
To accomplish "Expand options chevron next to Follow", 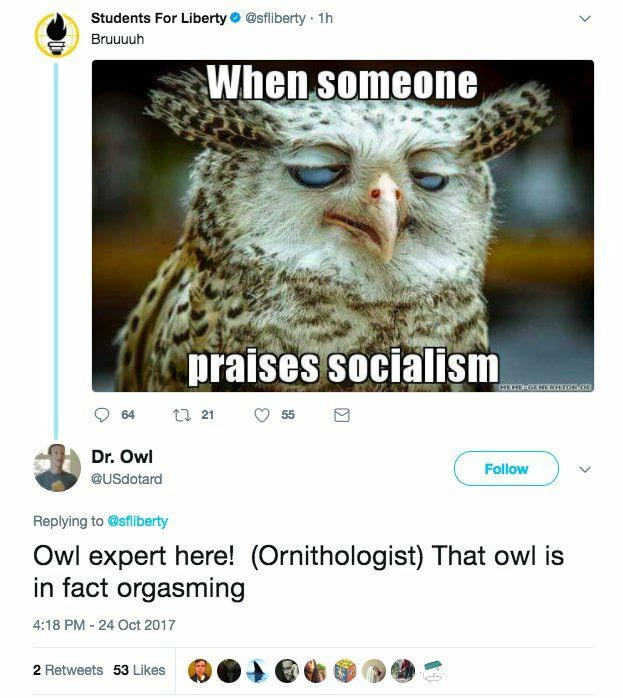I will click(585, 469).
